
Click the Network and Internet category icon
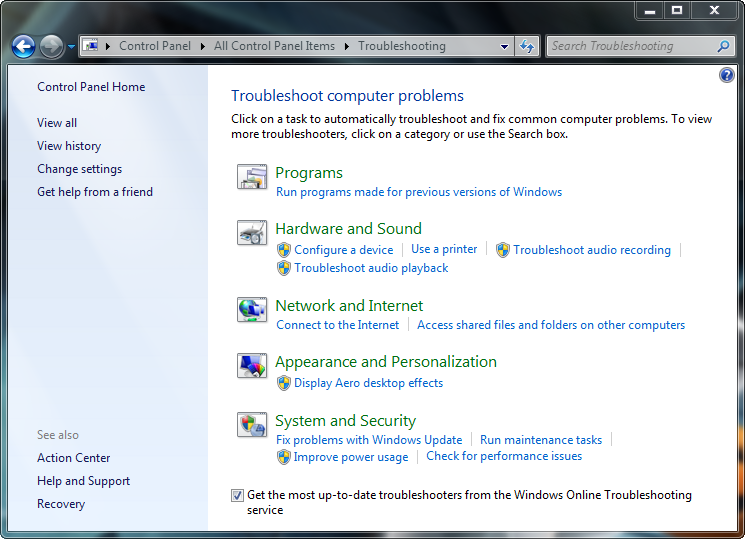pos(252,309)
